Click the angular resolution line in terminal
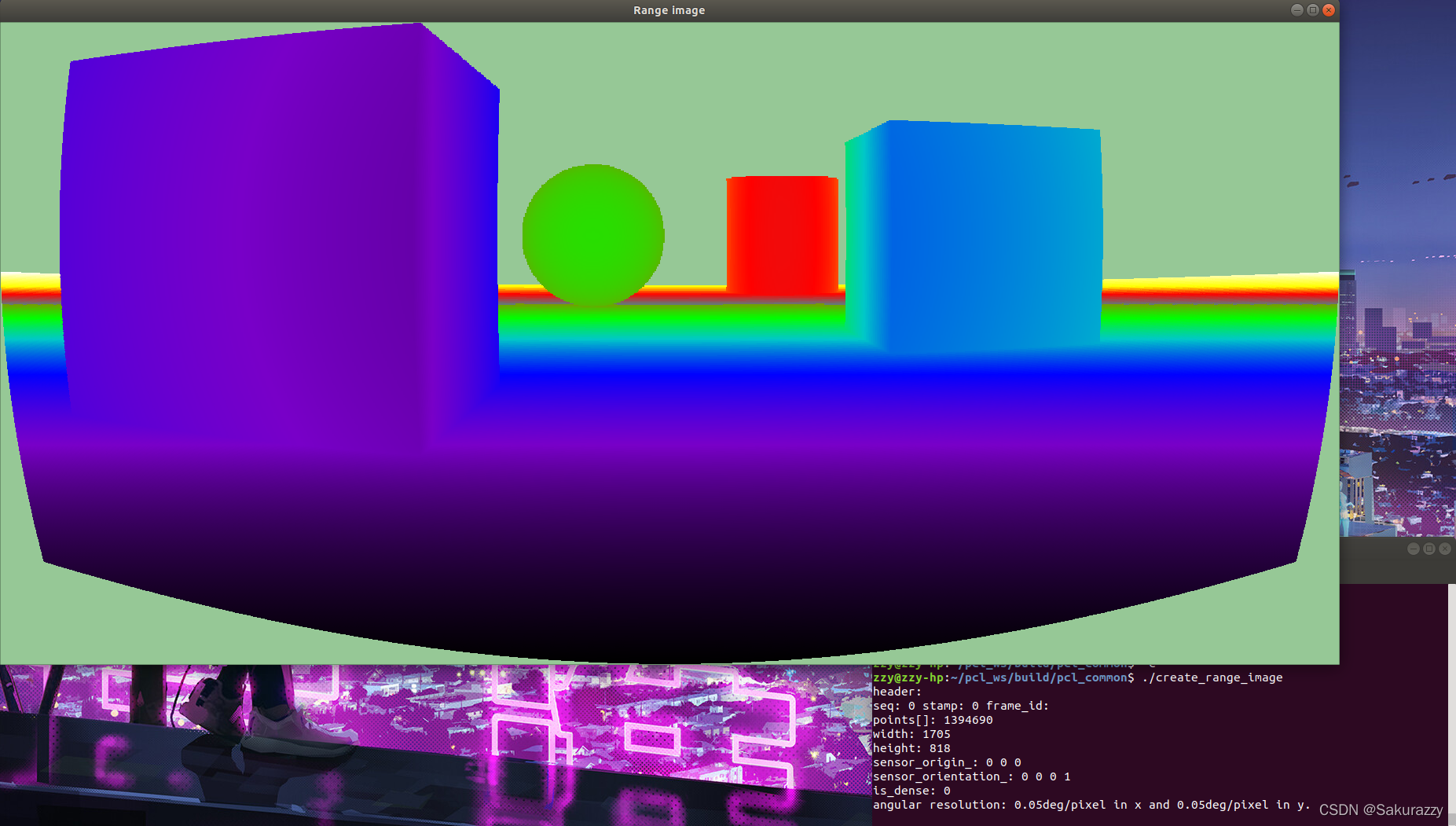The height and width of the screenshot is (826, 1456). click(1091, 805)
